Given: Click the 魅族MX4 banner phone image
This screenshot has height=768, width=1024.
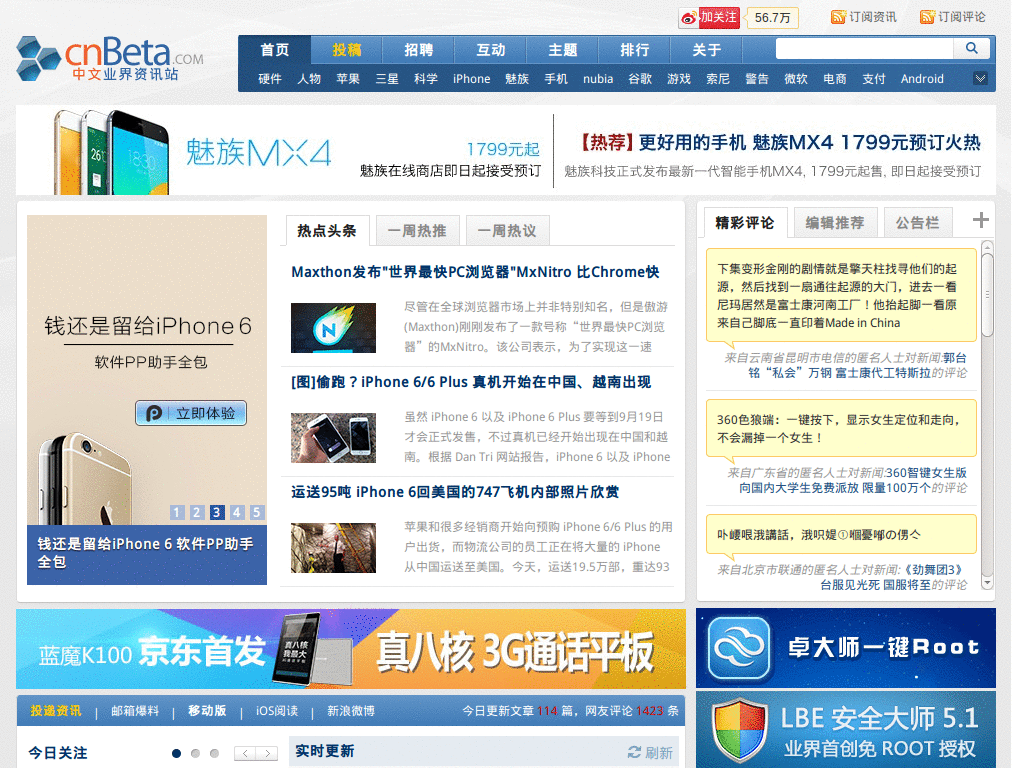Looking at the screenshot, I should coord(111,152).
